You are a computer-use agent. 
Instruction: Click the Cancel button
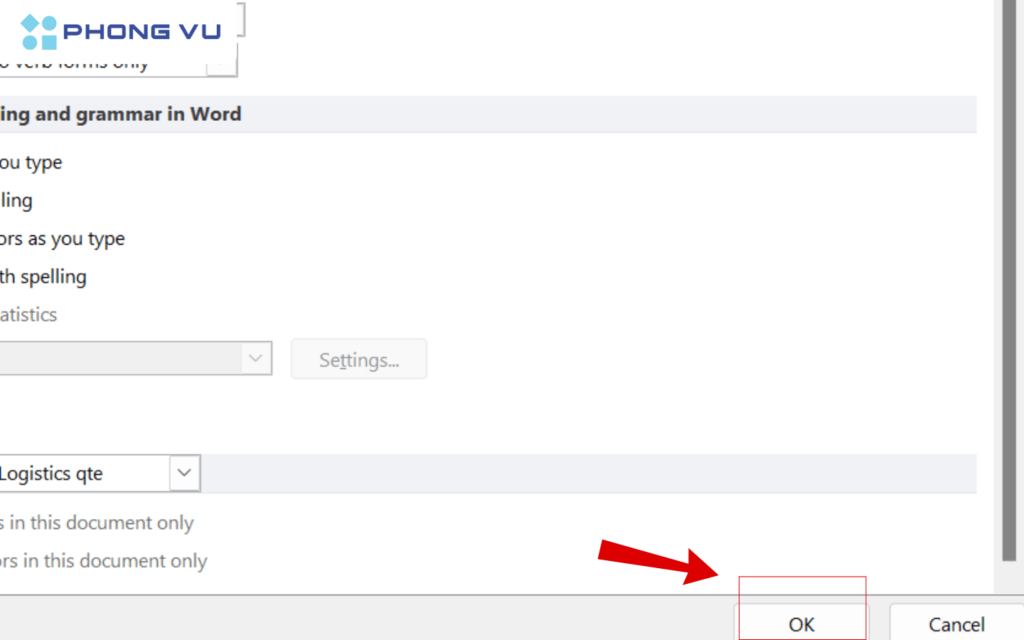[956, 624]
